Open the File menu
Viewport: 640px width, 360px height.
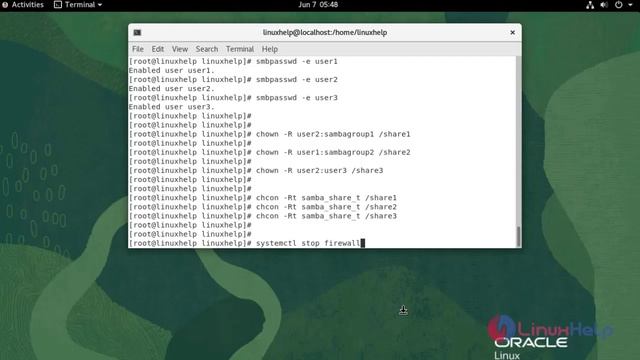point(138,49)
